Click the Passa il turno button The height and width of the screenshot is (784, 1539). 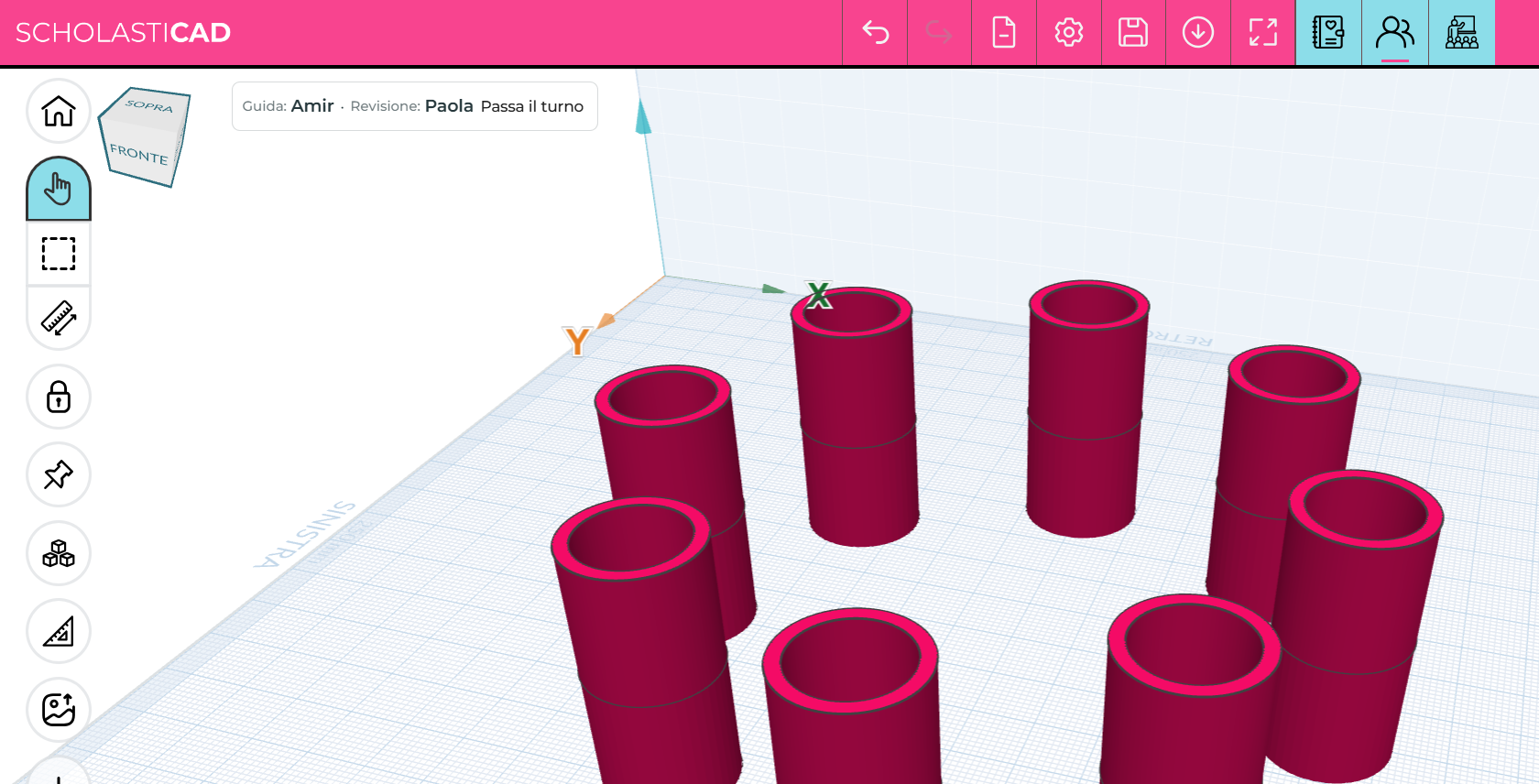532,106
